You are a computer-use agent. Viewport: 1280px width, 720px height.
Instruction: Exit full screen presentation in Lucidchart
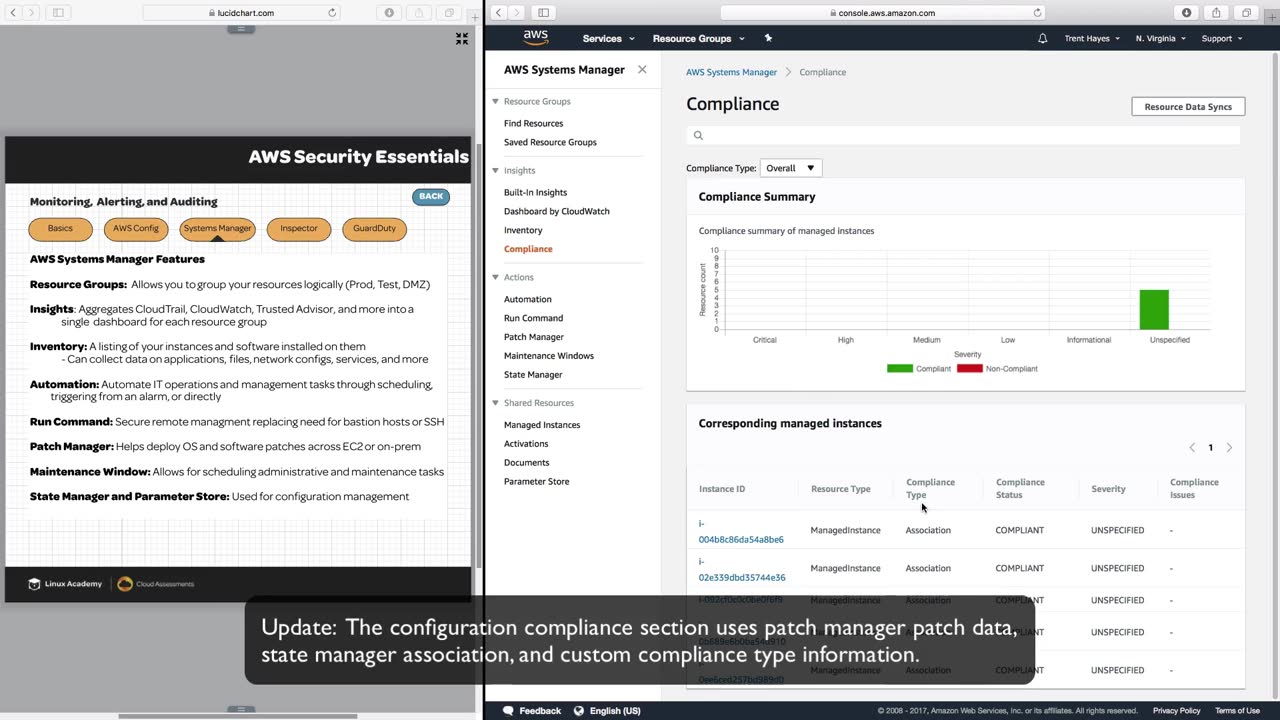(462, 38)
